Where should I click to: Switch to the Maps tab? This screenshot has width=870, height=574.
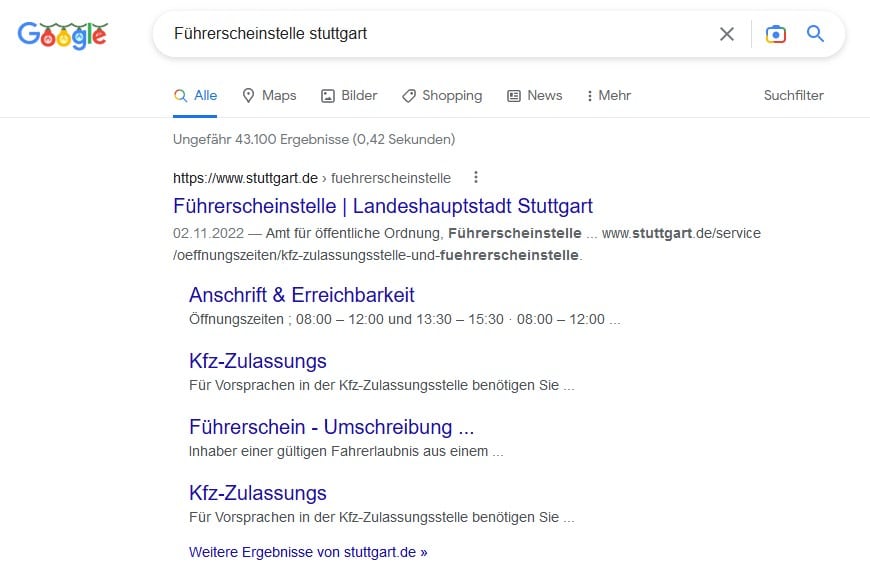(x=269, y=96)
